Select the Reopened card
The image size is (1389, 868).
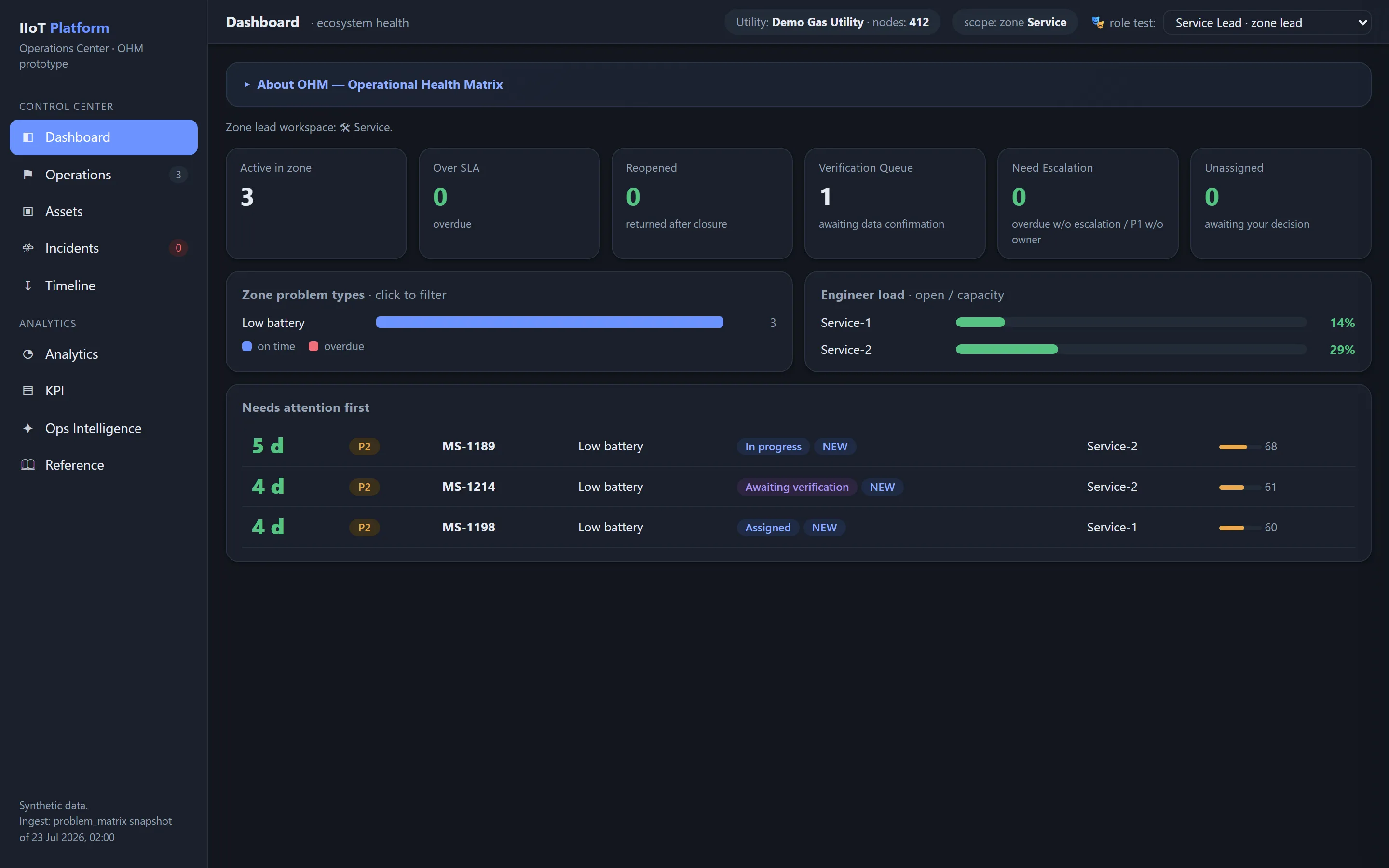pyautogui.click(x=702, y=203)
